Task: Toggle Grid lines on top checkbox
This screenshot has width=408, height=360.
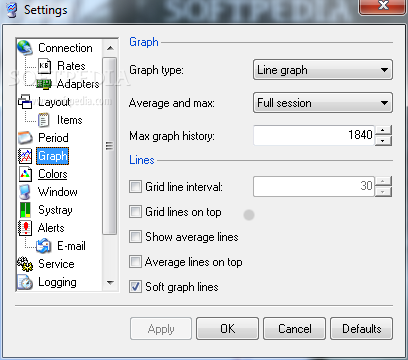Action: pos(135,211)
